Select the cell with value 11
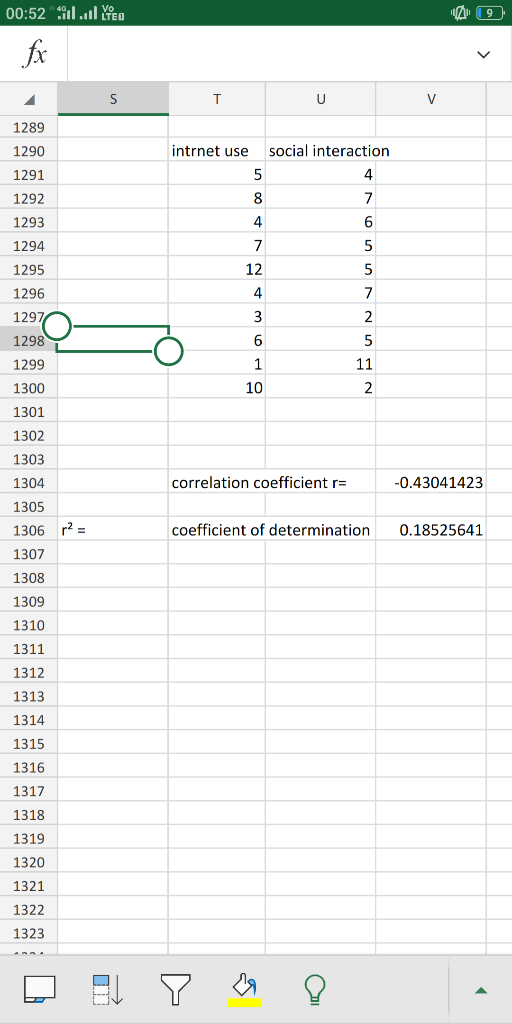Viewport: 512px width, 1024px height. point(321,364)
